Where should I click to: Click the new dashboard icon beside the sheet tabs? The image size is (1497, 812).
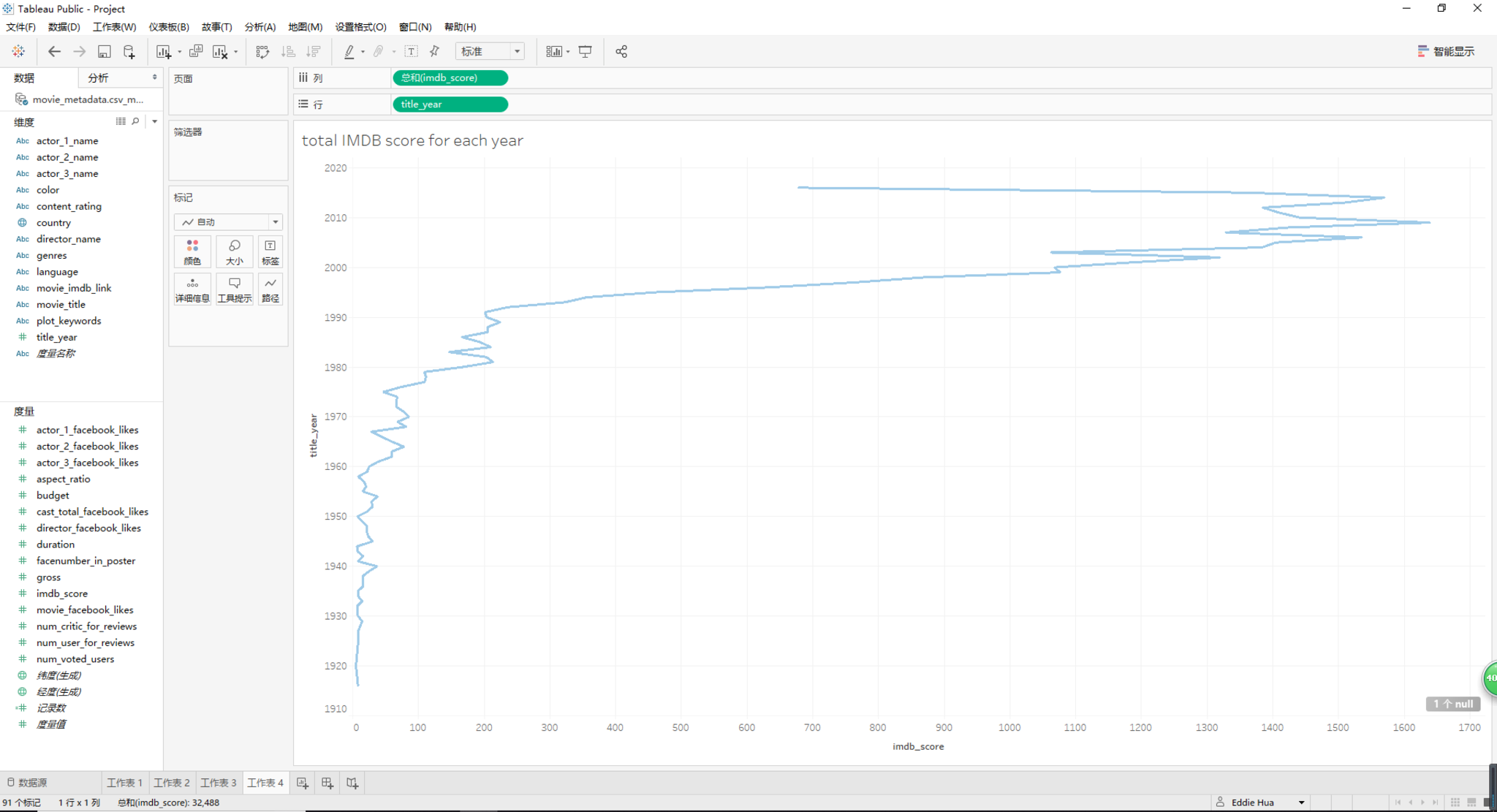pos(327,783)
